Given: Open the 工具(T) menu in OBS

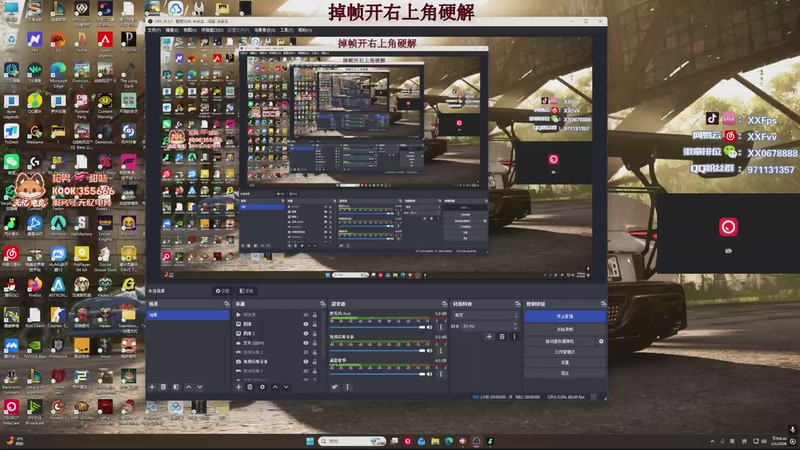Looking at the screenshot, I should (287, 30).
